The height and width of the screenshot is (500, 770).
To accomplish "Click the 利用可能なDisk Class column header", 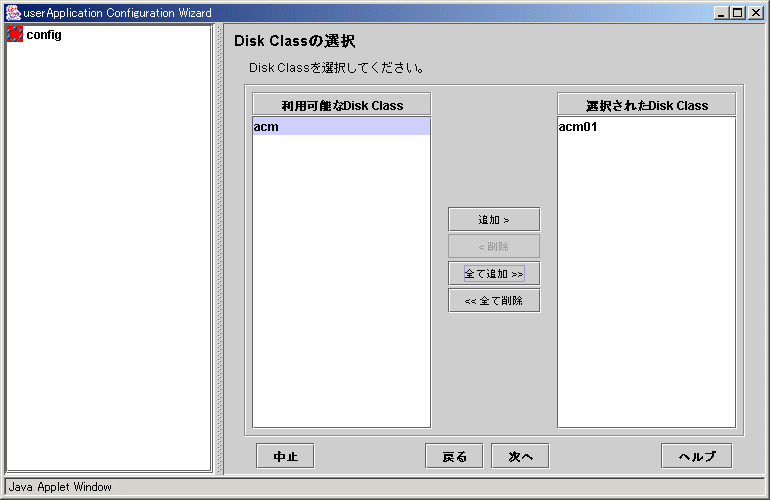I will click(342, 105).
